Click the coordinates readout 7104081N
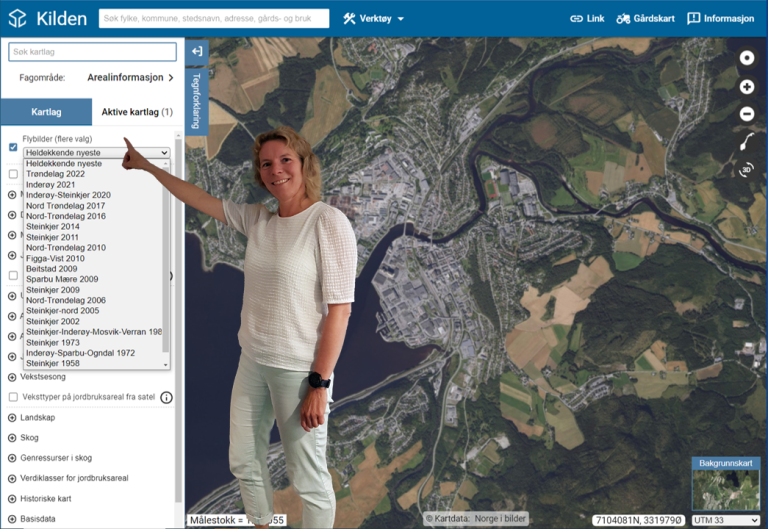The width and height of the screenshot is (768, 529). click(x=638, y=520)
